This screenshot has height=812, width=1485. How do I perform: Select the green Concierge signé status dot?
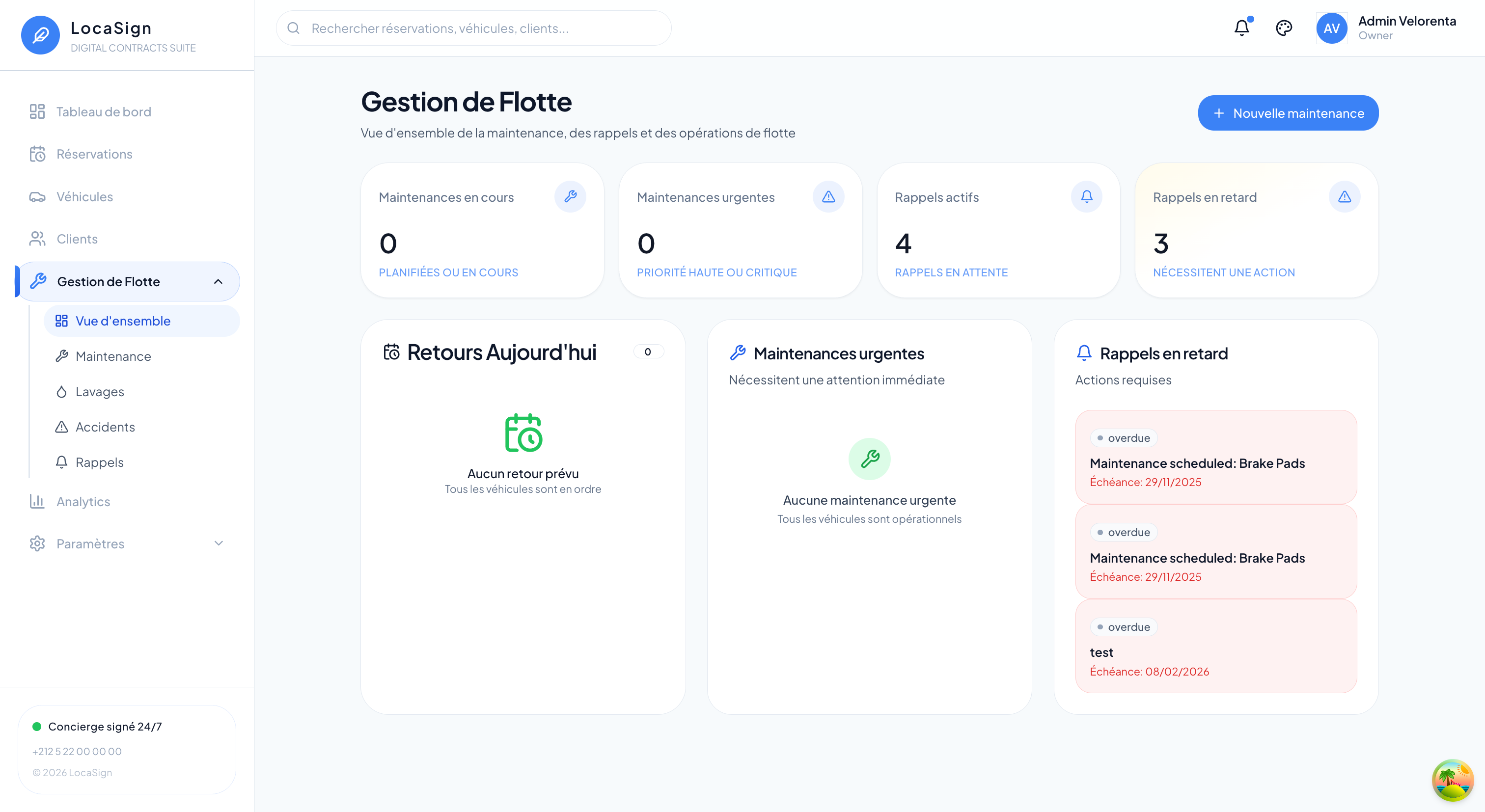[x=36, y=726]
